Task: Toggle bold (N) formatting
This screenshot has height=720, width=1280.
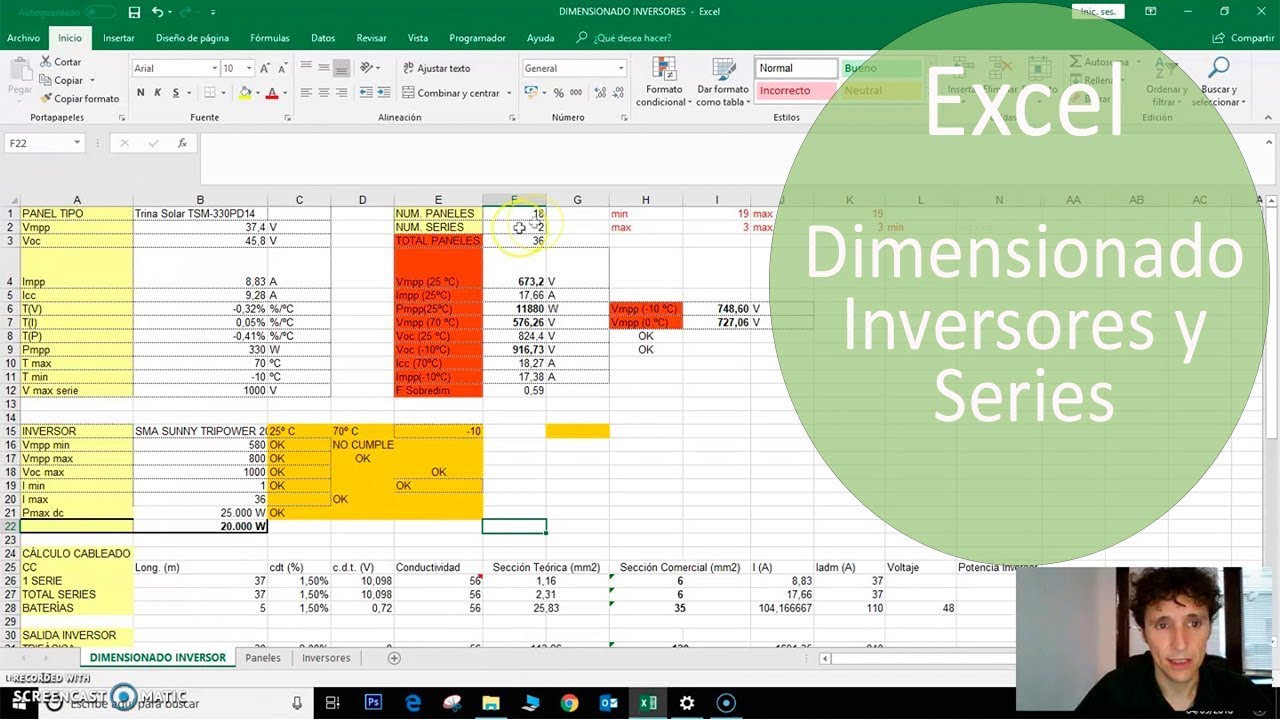Action: [x=141, y=93]
